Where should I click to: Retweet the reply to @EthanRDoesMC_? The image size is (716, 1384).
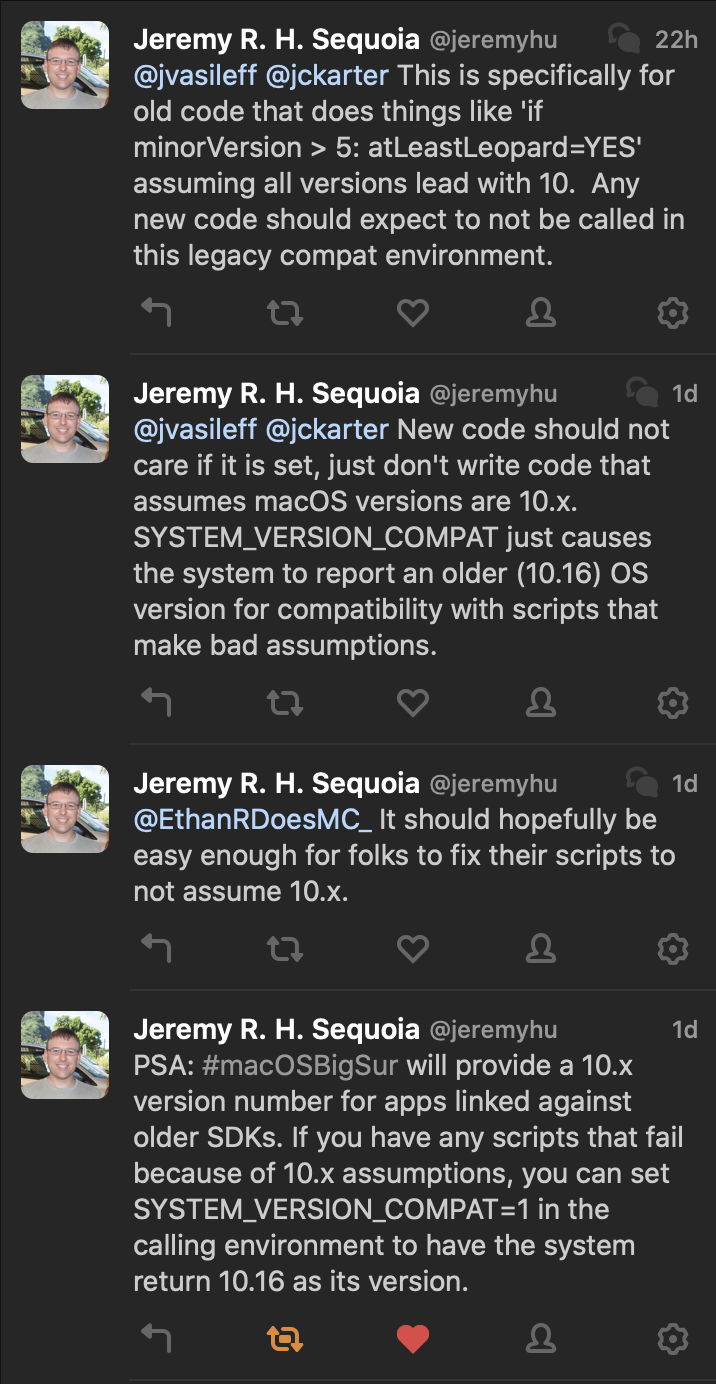tap(285, 948)
